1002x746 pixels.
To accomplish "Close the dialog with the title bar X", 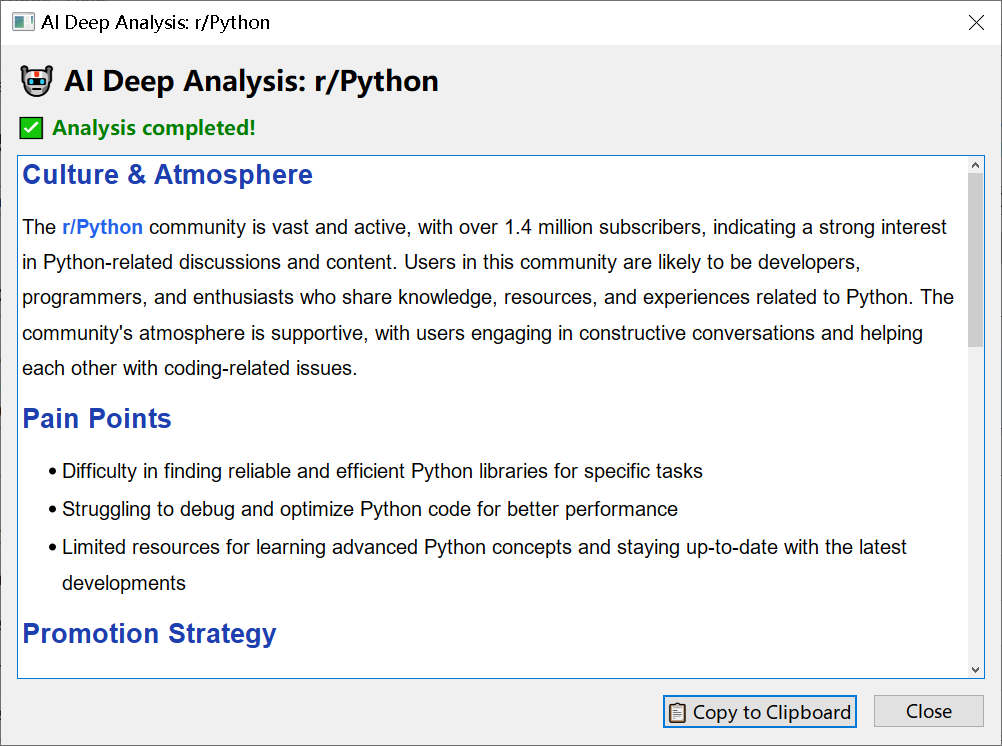I will (x=976, y=22).
